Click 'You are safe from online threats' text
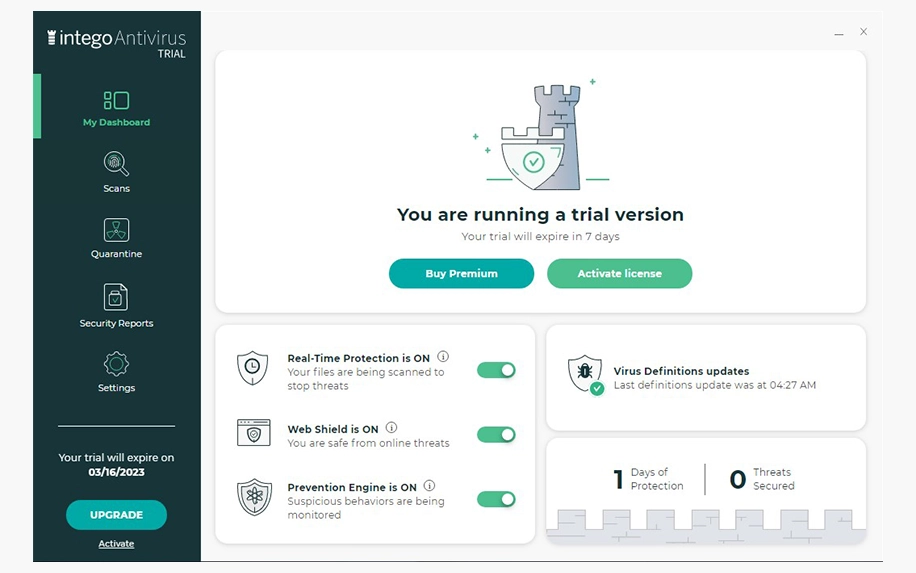 368,443
